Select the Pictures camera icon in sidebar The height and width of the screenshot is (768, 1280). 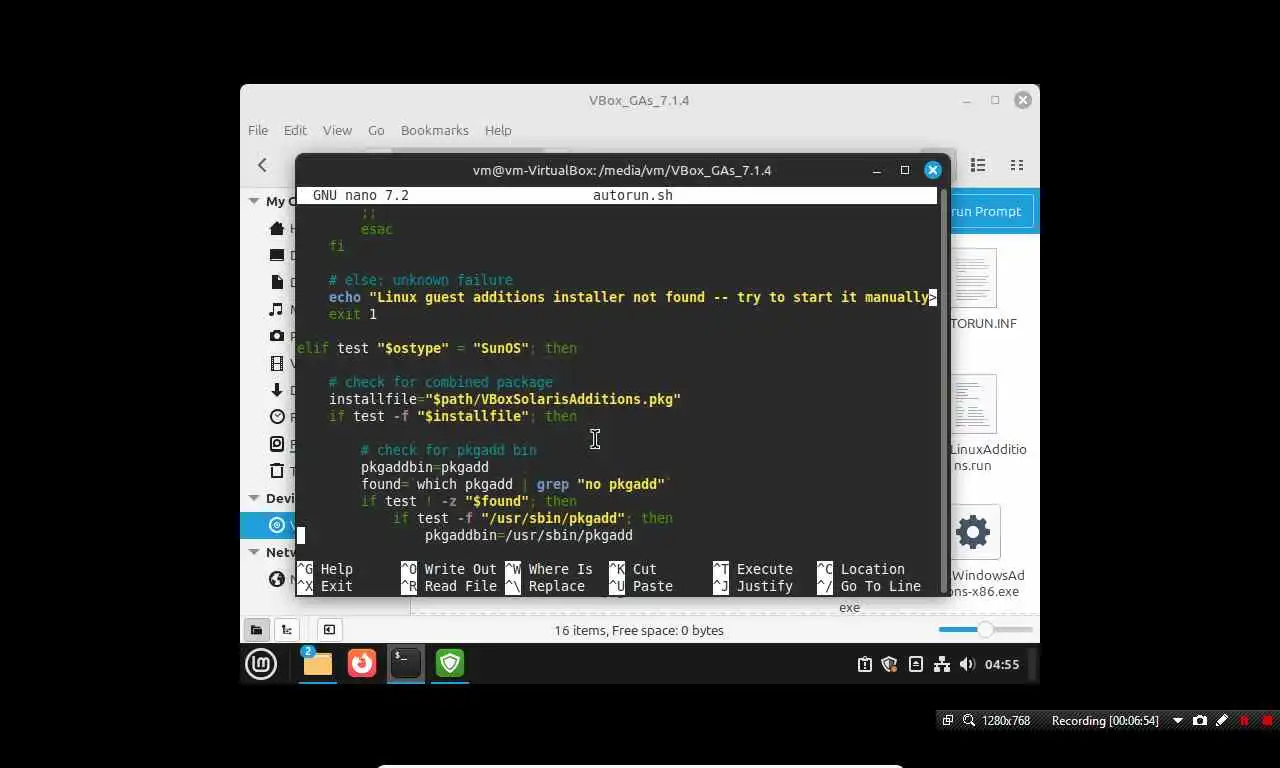coord(277,336)
